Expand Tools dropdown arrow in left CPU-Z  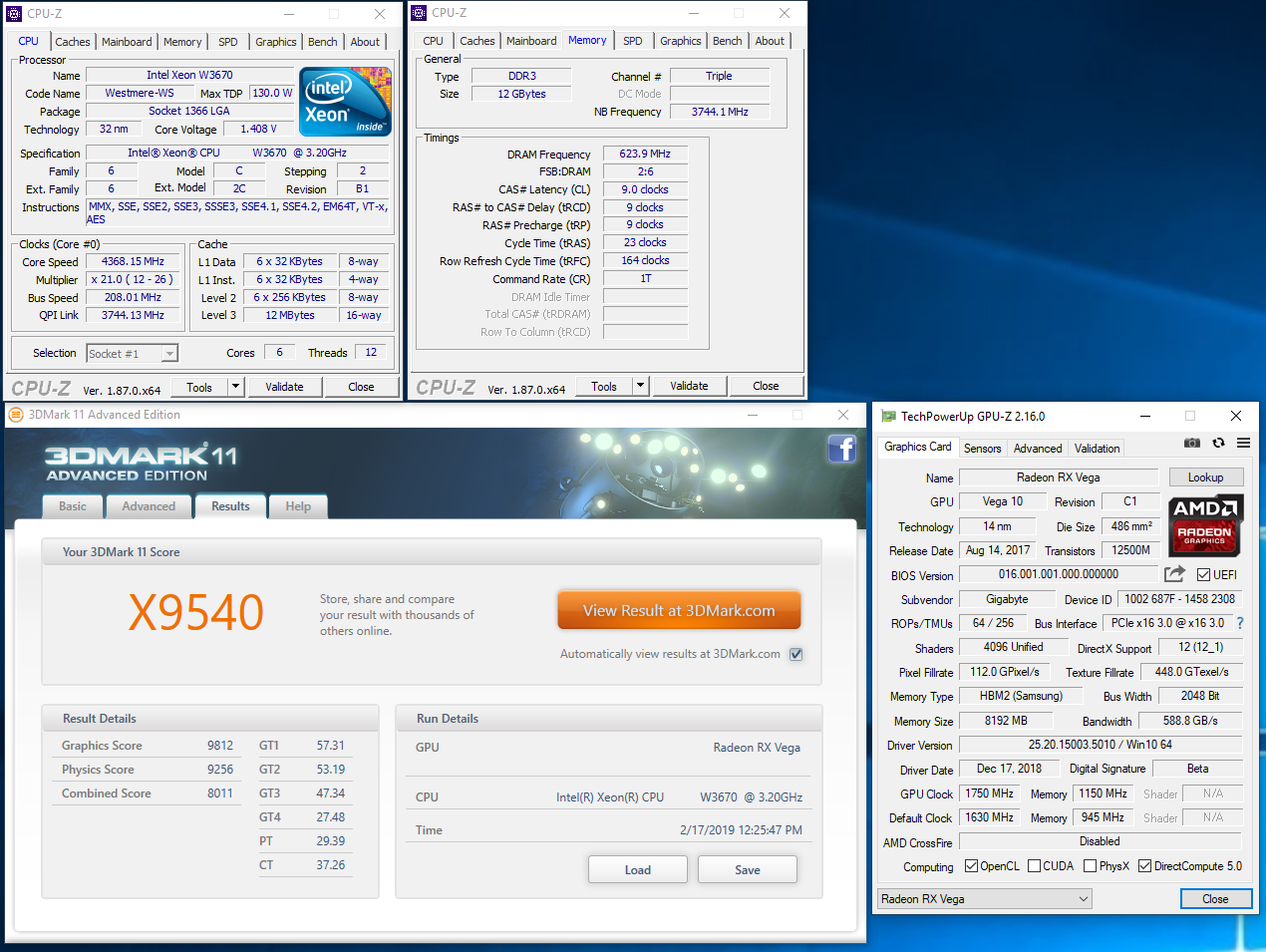click(235, 387)
